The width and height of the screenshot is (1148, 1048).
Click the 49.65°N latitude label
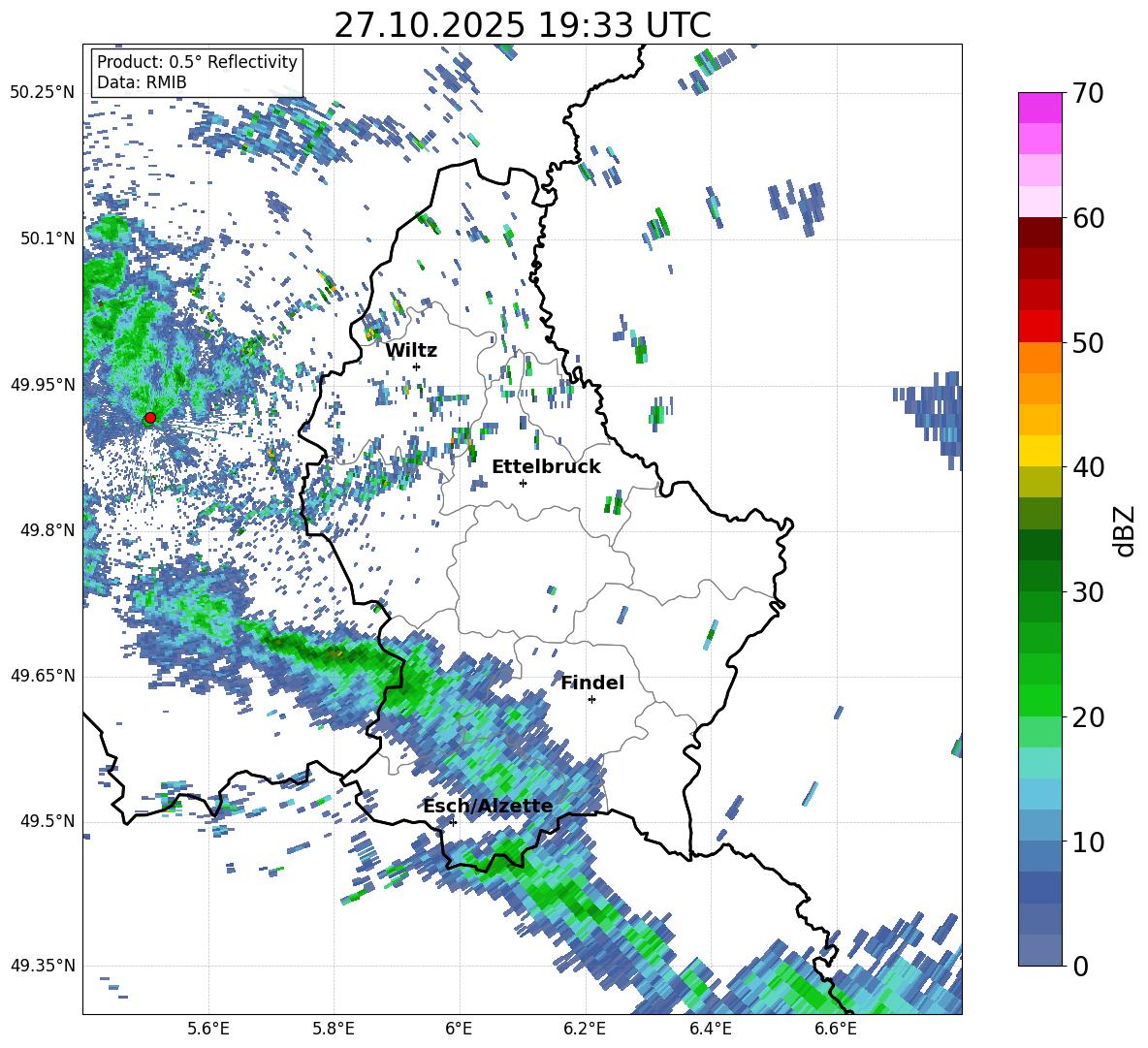coord(43,675)
